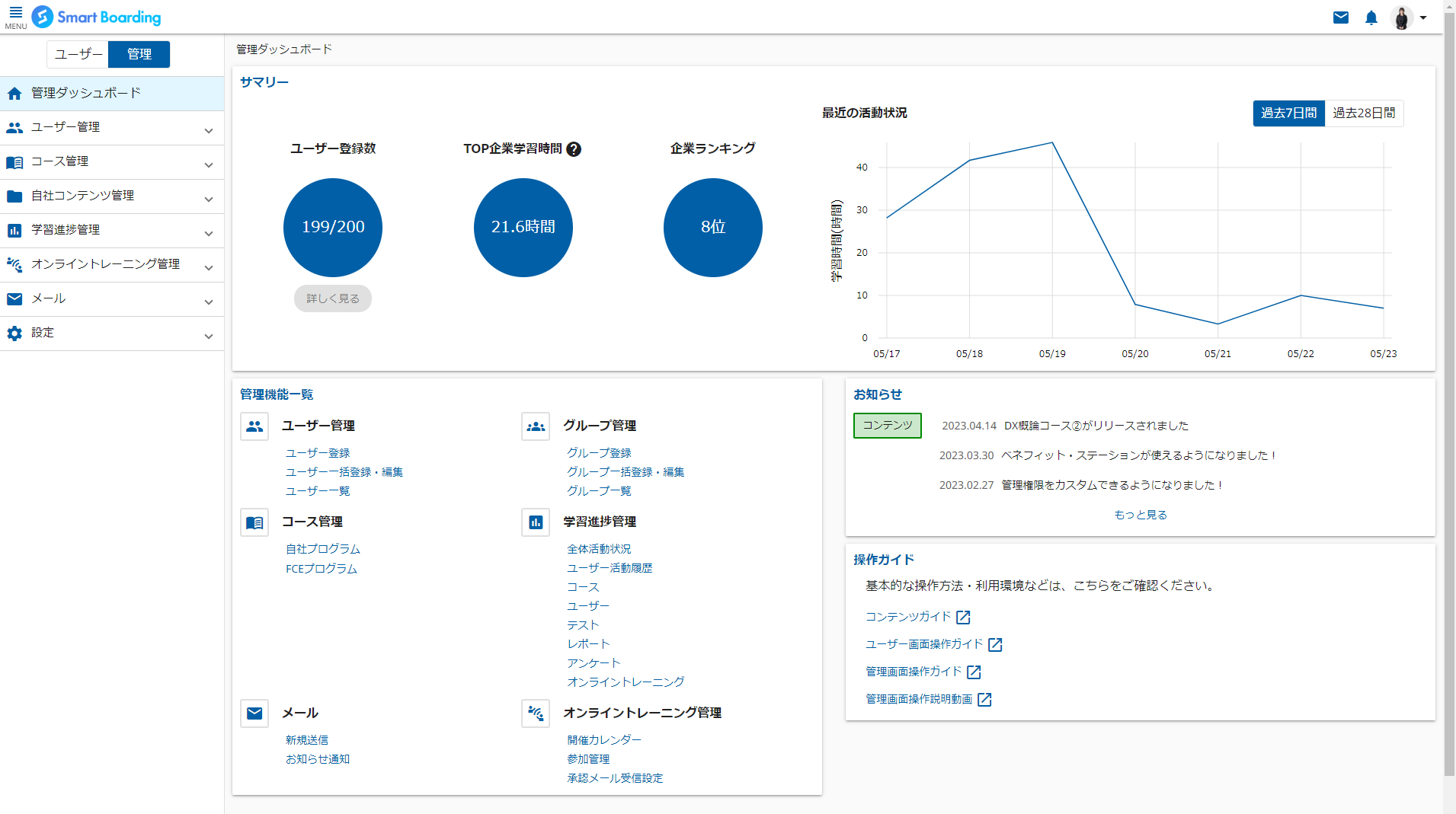The height and width of the screenshot is (814, 1456).
Task: Open the hamburger MENU icon
Action: point(15,17)
